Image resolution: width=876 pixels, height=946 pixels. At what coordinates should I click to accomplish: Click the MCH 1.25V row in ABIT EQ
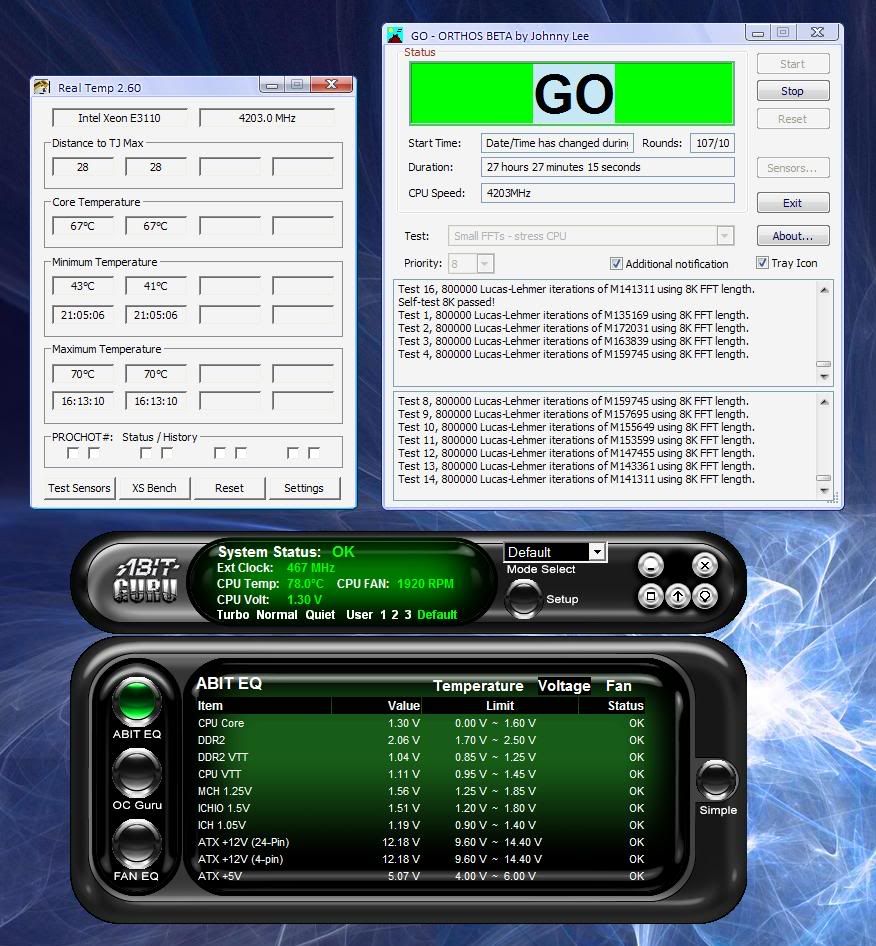click(x=421, y=791)
